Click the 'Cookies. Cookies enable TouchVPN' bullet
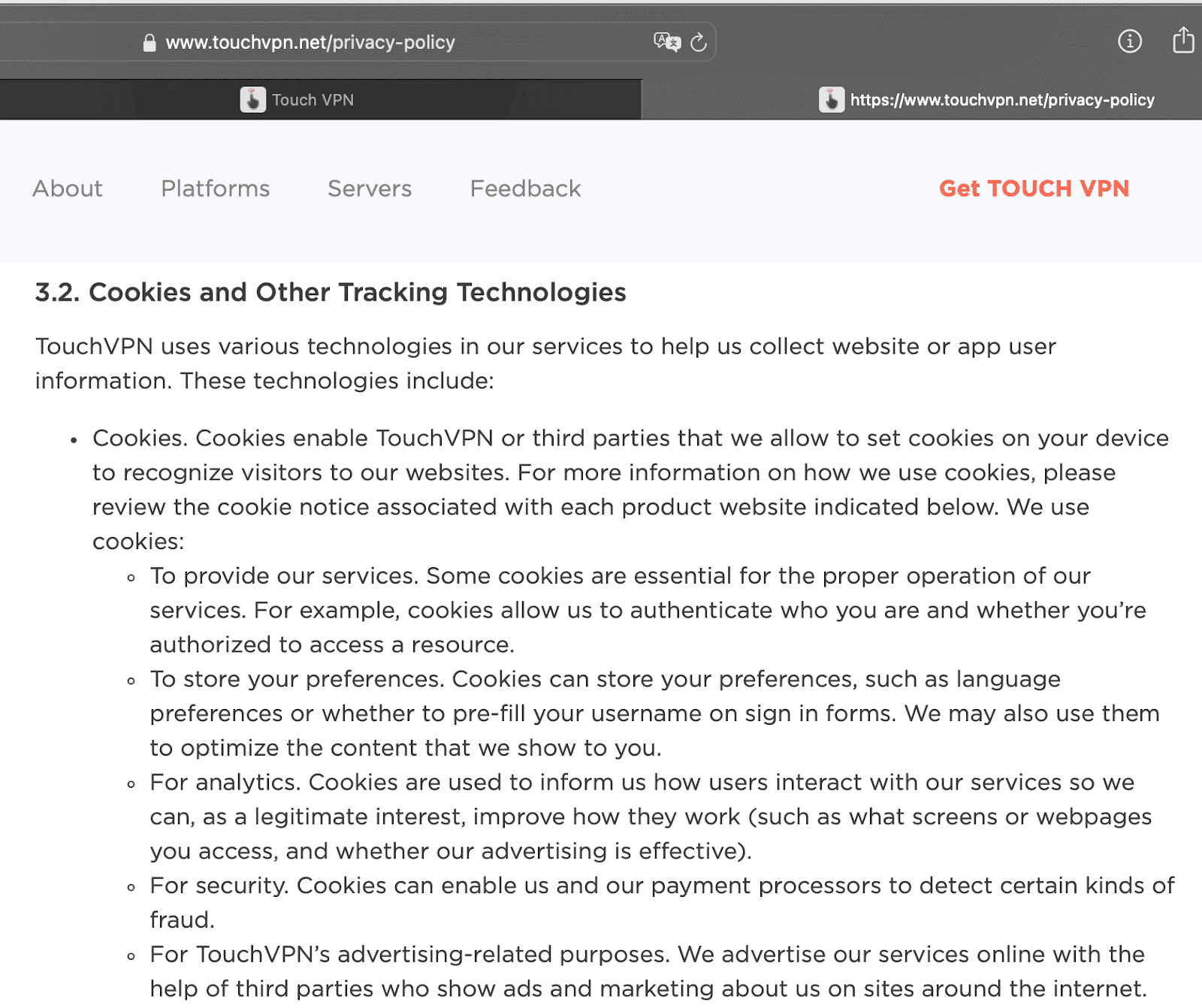 631,490
